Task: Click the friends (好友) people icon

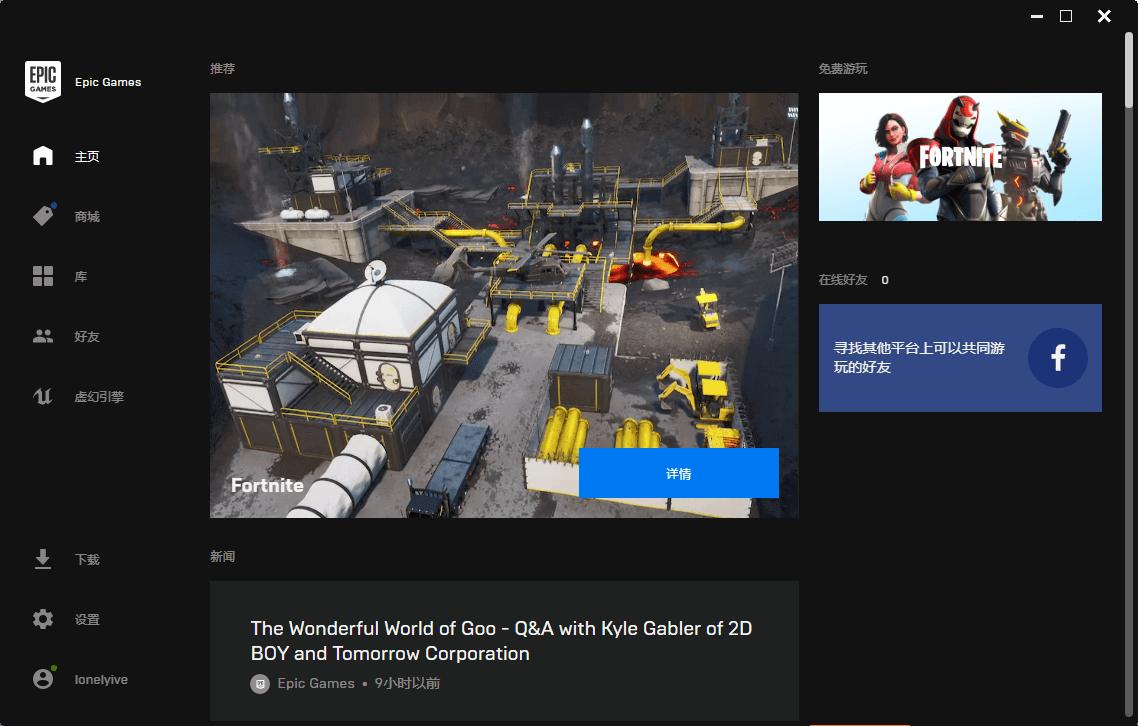Action: coord(43,336)
